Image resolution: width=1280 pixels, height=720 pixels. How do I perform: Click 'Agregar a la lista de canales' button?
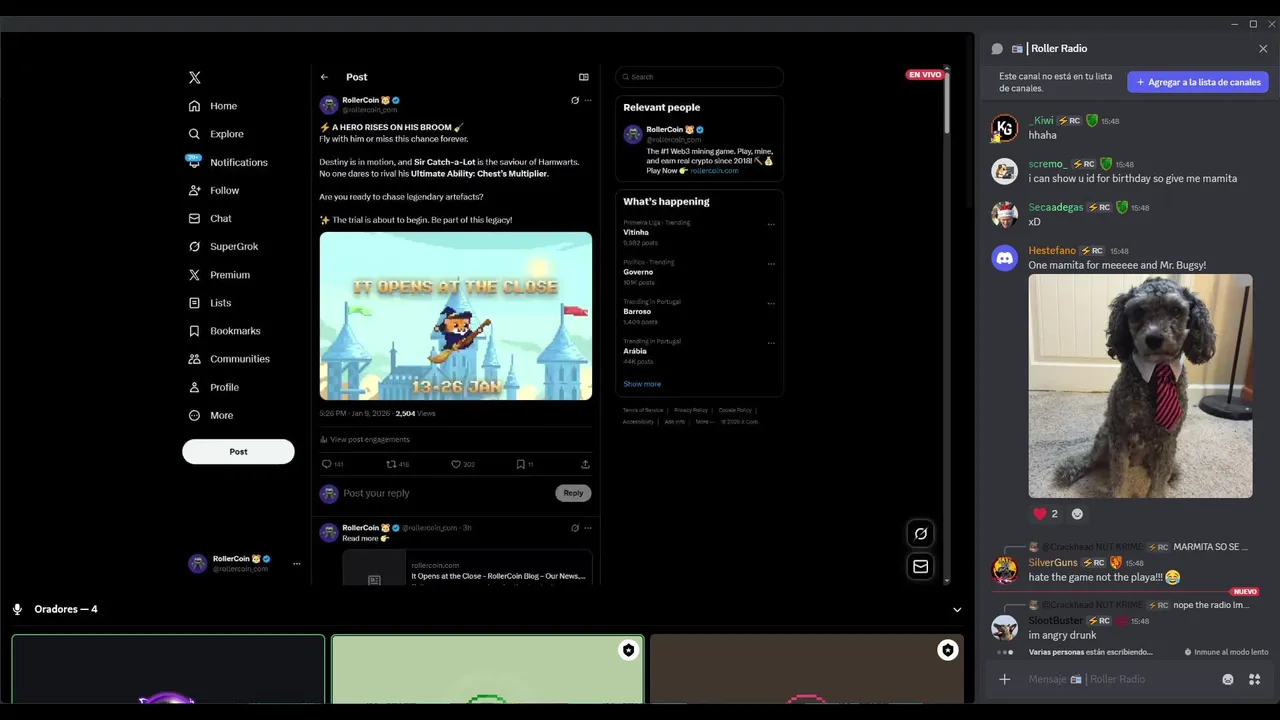click(1198, 82)
